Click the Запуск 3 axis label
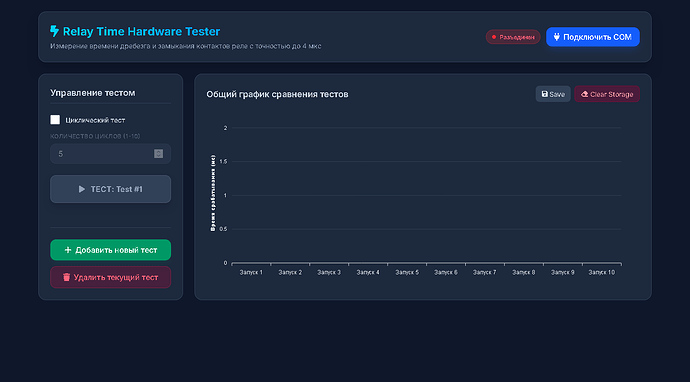The image size is (690, 382). 329,272
